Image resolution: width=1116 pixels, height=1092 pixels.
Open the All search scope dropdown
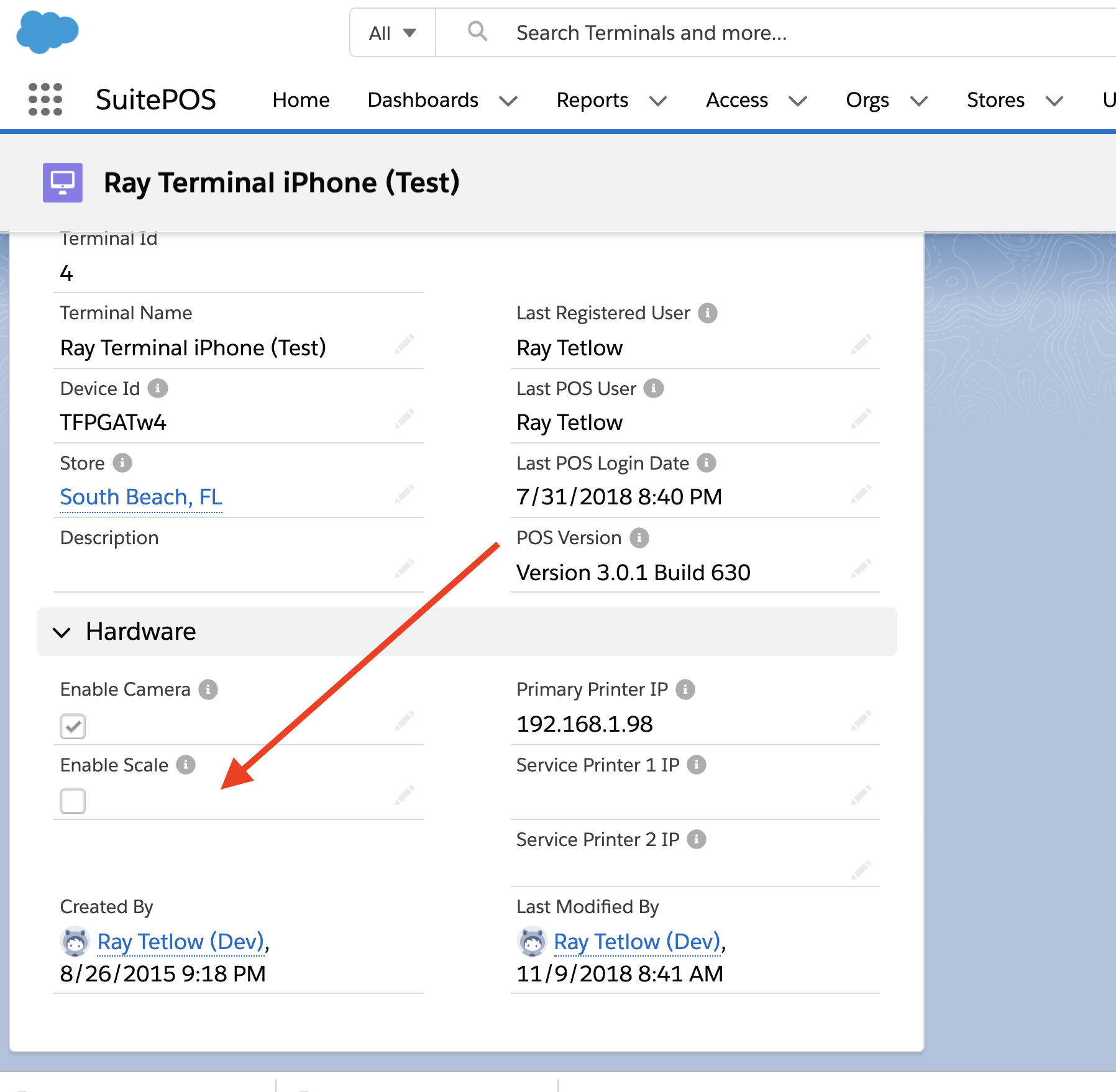point(393,32)
